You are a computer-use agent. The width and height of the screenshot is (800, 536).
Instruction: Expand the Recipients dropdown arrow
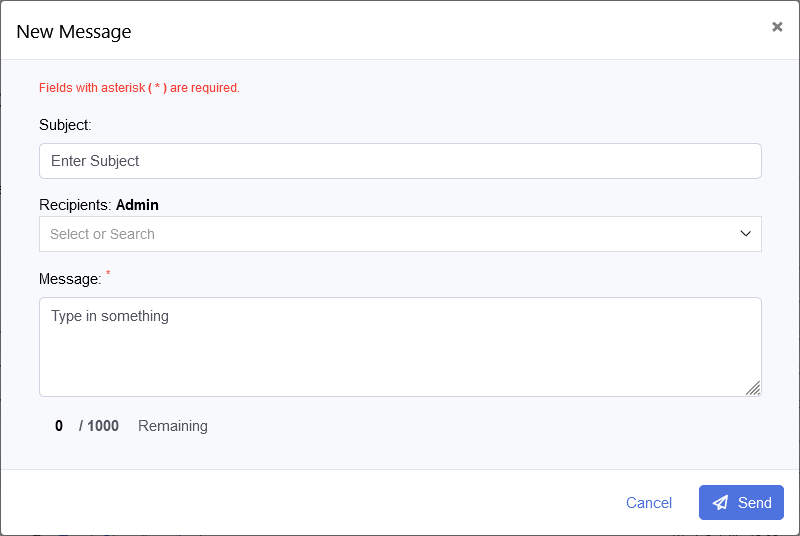tap(745, 234)
